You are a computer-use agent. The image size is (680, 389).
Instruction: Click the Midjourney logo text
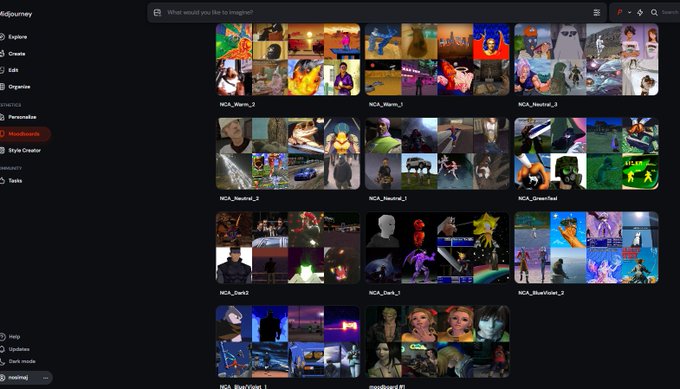point(16,14)
